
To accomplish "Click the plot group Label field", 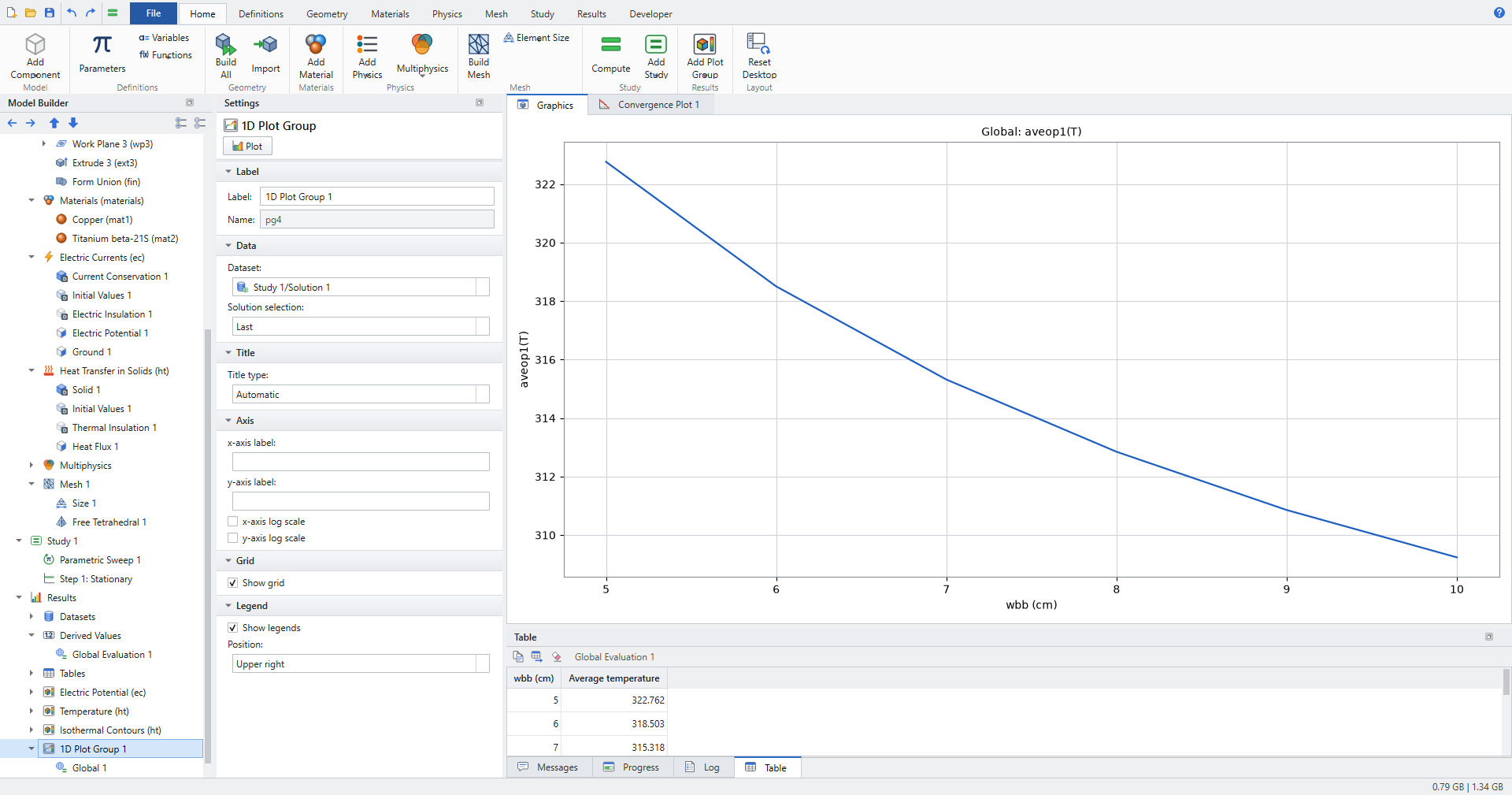I will pyautogui.click(x=377, y=197).
